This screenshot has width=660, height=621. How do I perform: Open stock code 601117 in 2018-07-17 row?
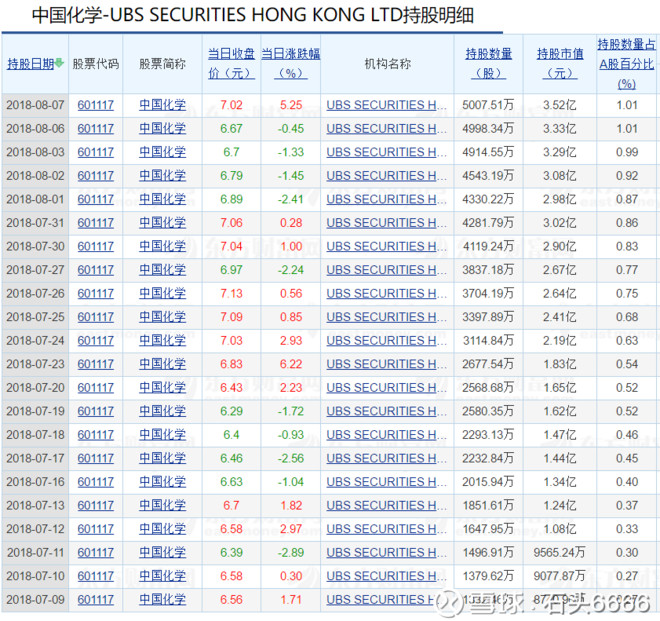click(x=96, y=458)
